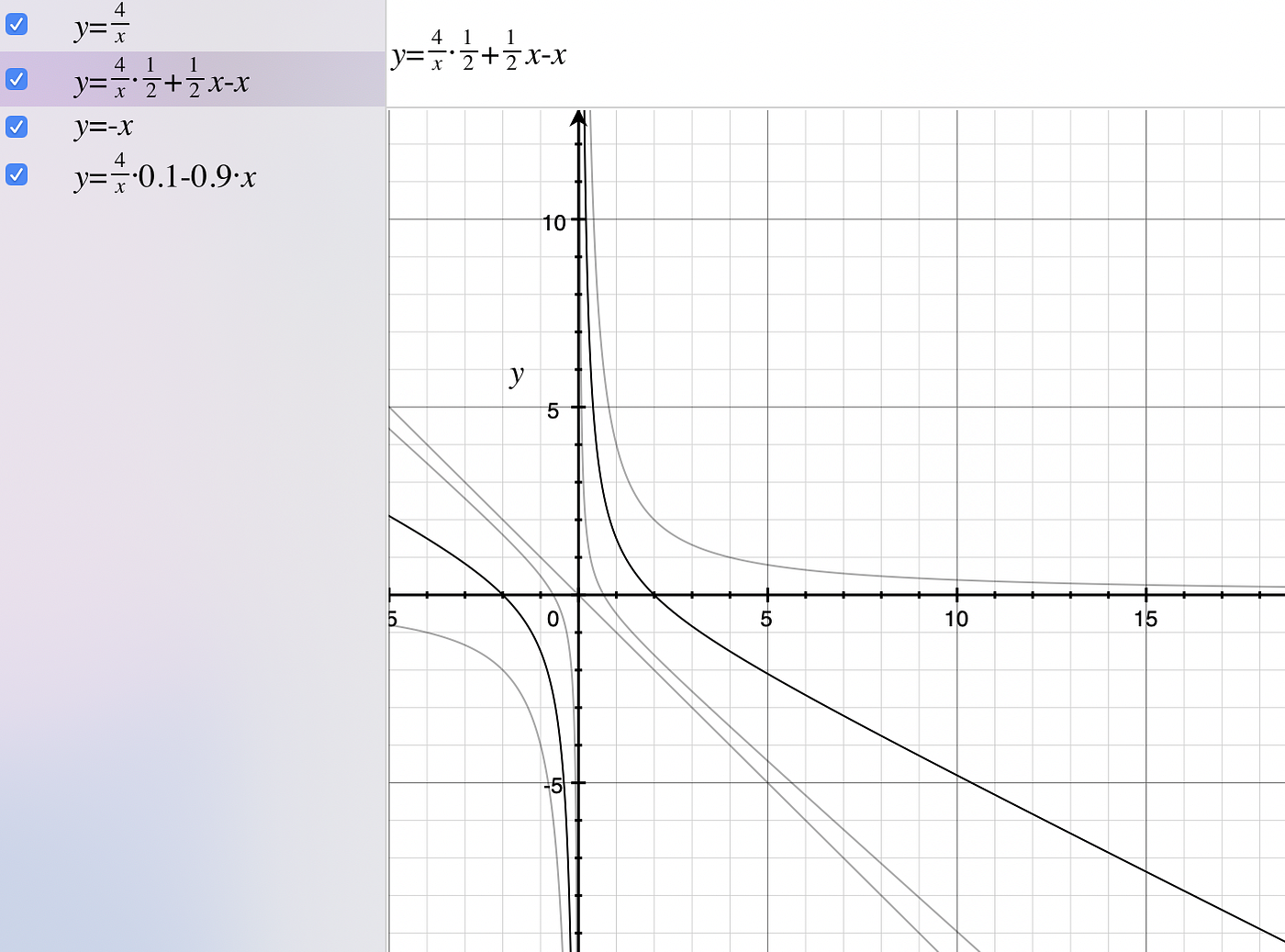
Task: Click the y axis label on graph
Action: (517, 374)
